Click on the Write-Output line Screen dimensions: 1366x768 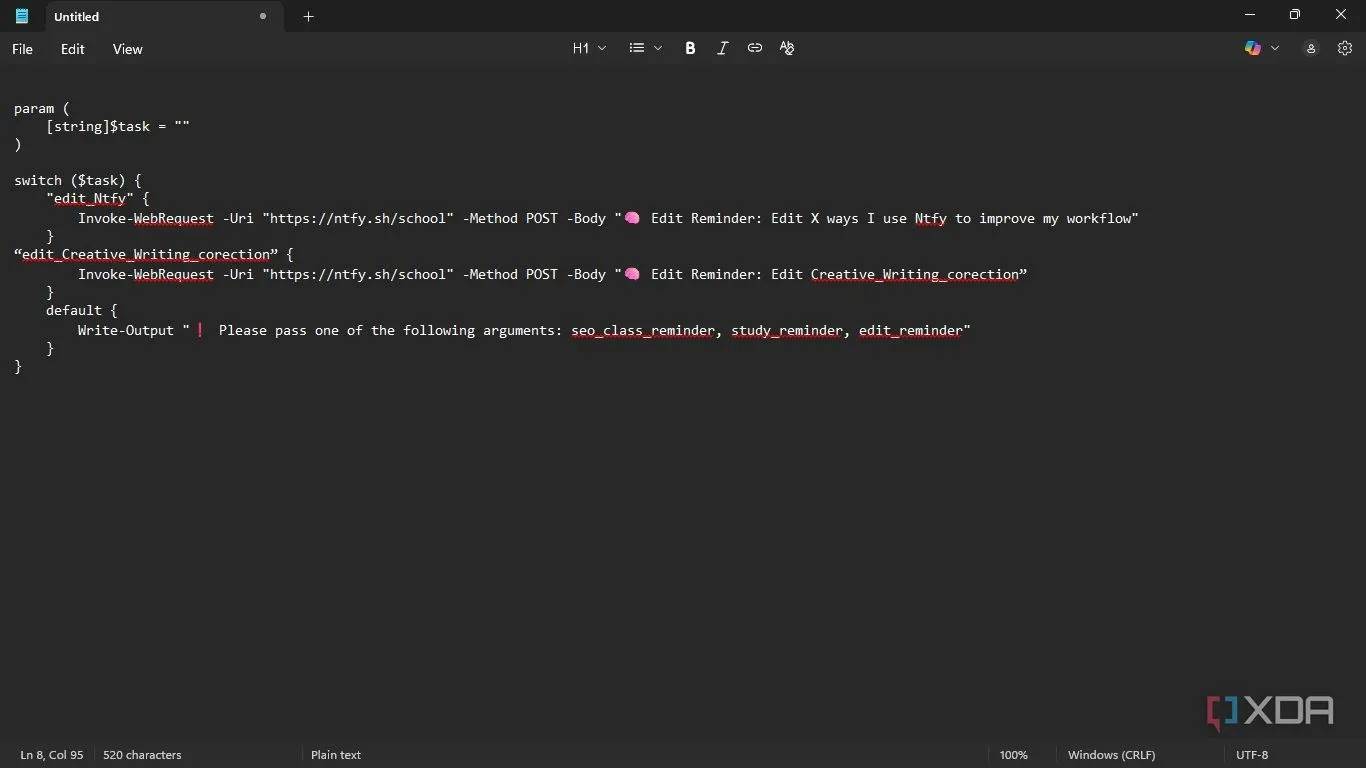pos(524,330)
